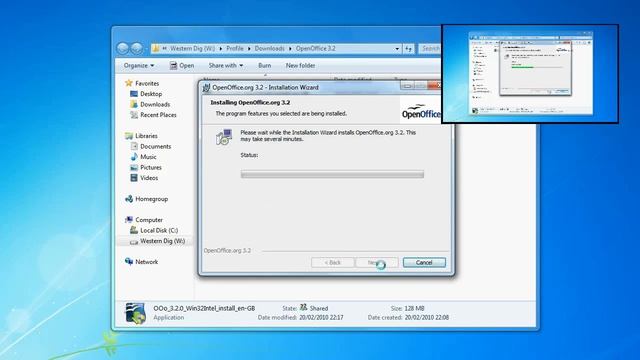The height and width of the screenshot is (360, 640).
Task: Click the refresh icon beside address bar
Action: coord(409,49)
